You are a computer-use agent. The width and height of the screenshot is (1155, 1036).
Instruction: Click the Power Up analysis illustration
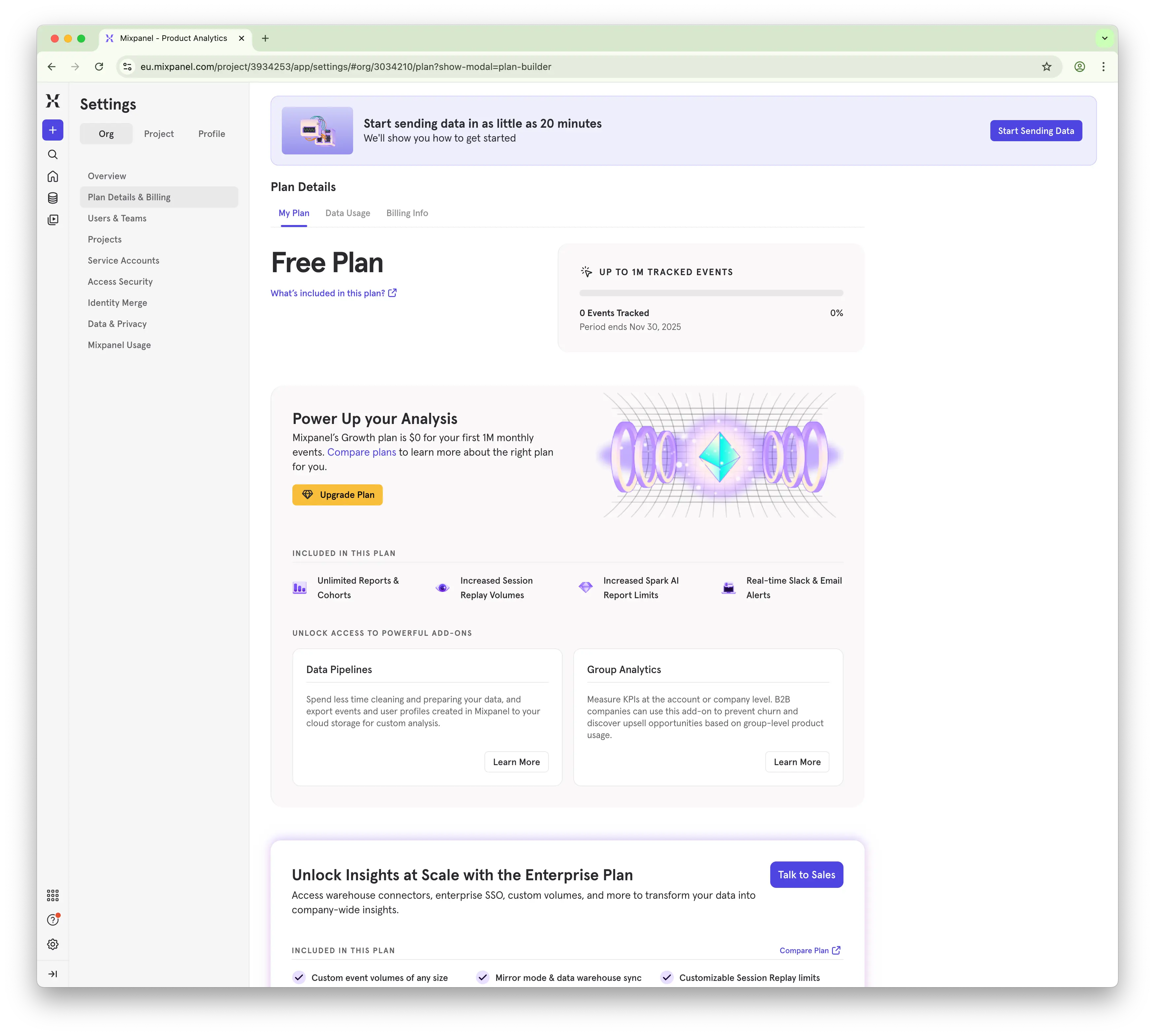click(719, 455)
